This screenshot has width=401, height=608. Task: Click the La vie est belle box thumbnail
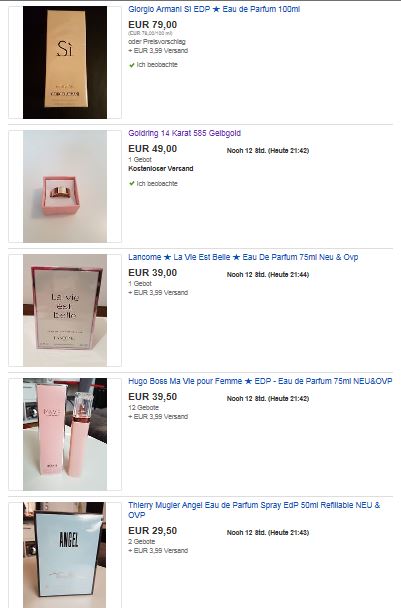click(x=65, y=310)
